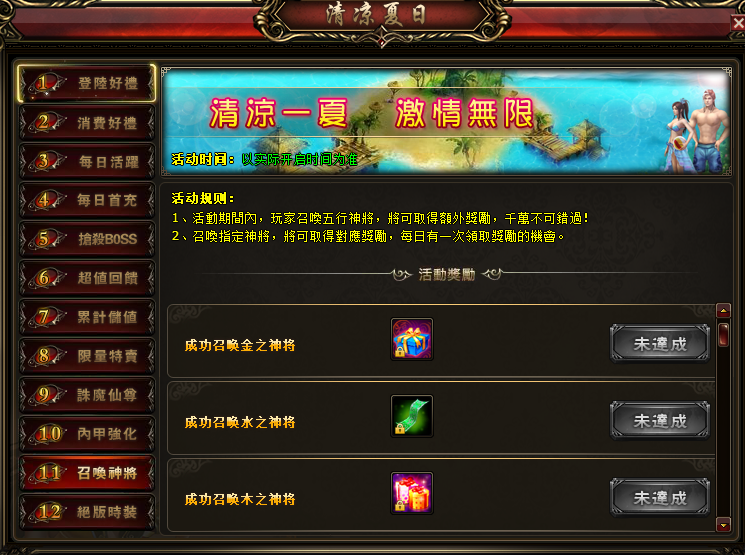Open the 限量特賣 tab

pos(87,356)
